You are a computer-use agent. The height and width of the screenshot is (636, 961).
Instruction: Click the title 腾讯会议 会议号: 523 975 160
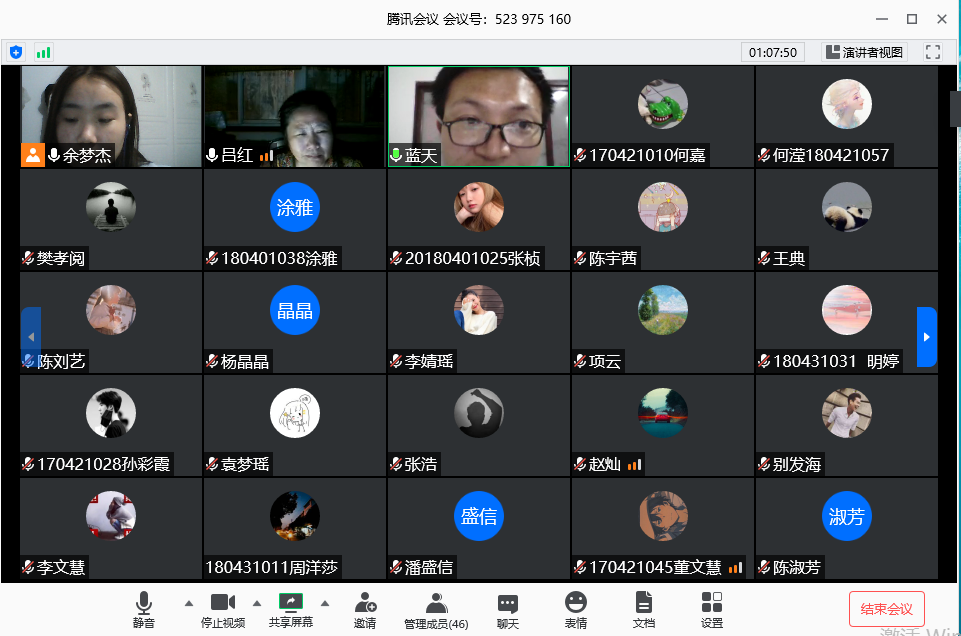(x=479, y=19)
